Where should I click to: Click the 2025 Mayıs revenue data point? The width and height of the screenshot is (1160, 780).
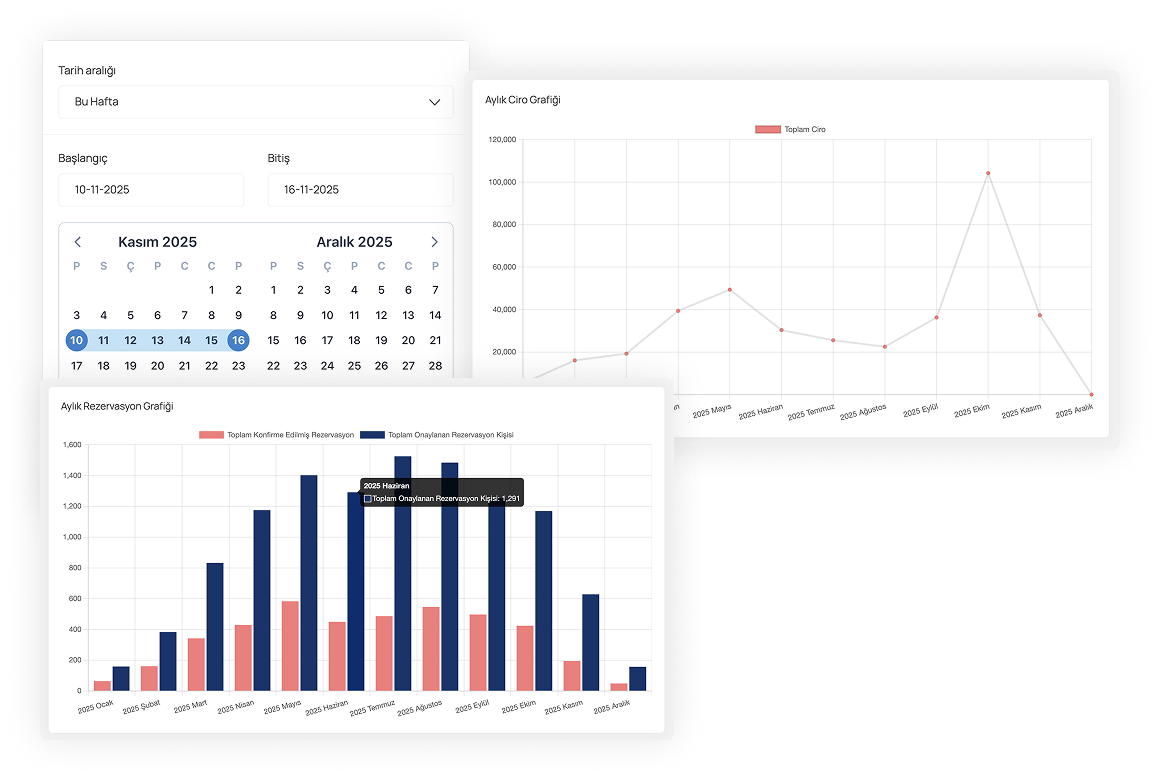[730, 290]
